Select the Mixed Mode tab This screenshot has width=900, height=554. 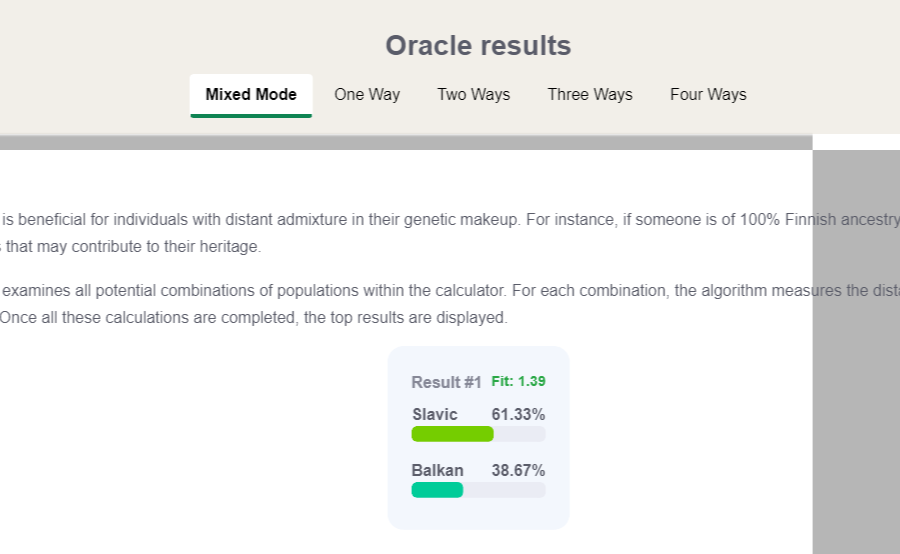[251, 95]
